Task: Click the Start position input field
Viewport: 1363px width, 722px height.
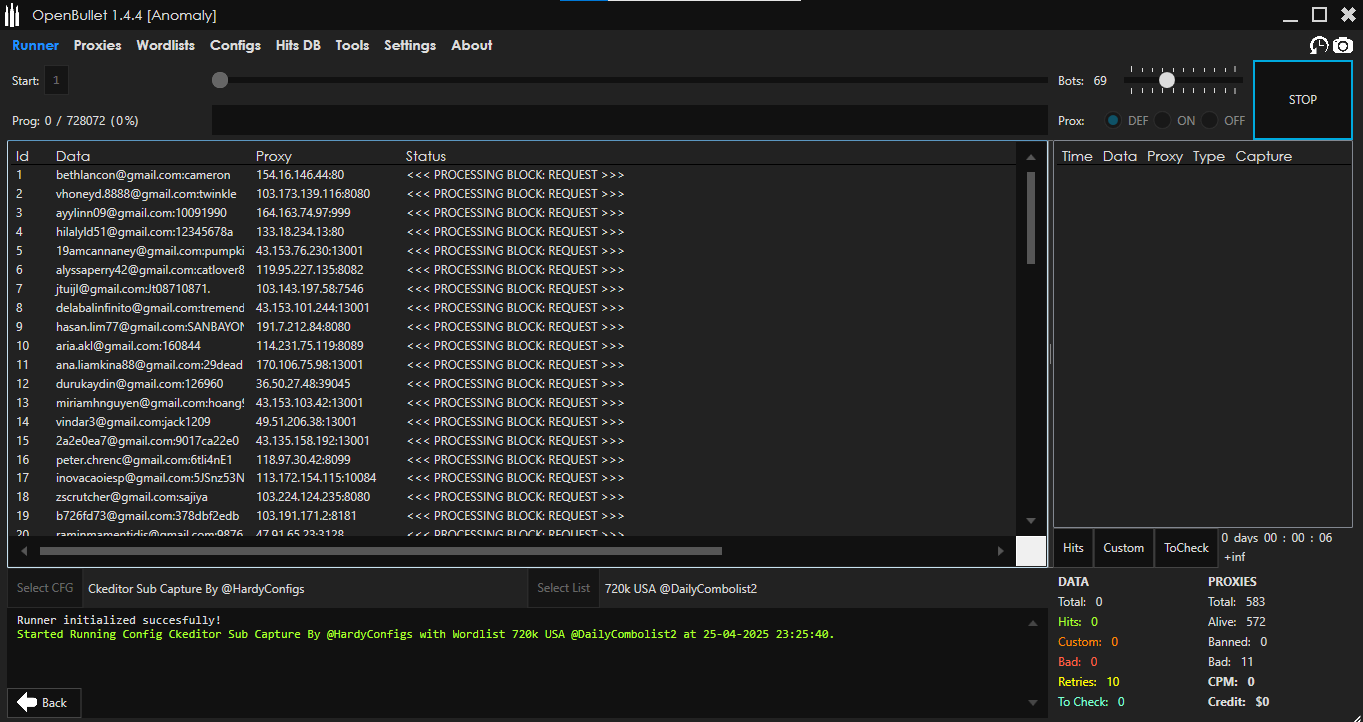Action: point(56,80)
